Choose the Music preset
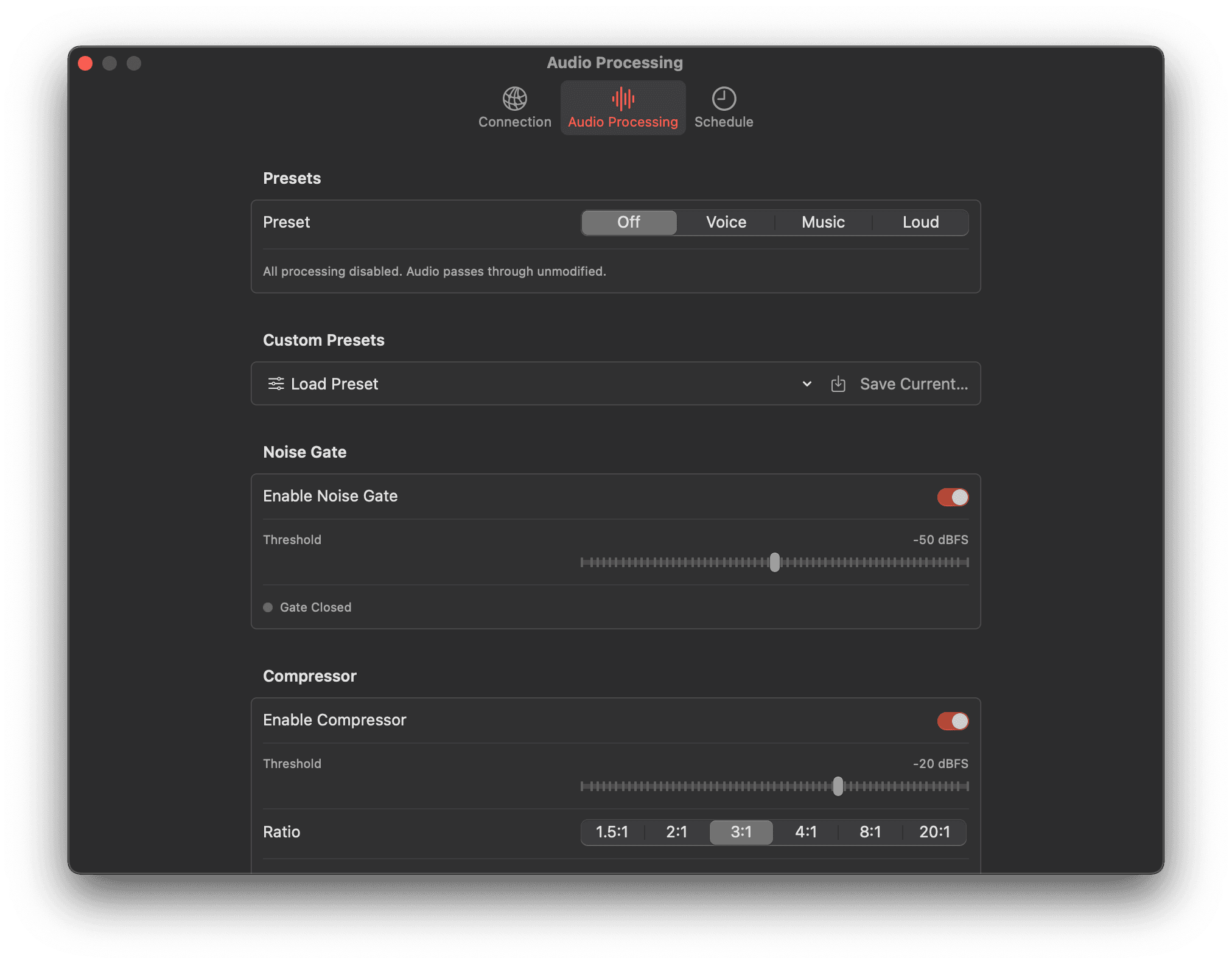The width and height of the screenshot is (1232, 964). coord(823,222)
